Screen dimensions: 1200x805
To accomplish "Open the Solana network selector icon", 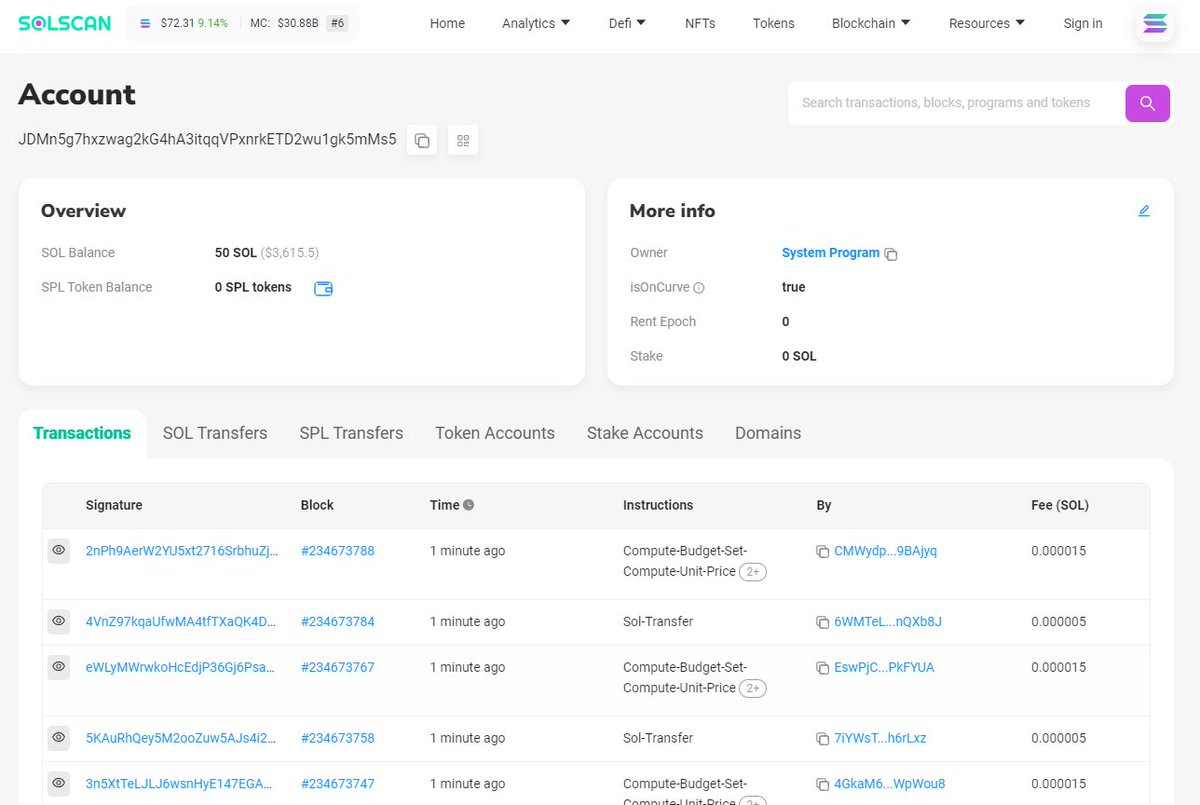I will tap(1155, 23).
